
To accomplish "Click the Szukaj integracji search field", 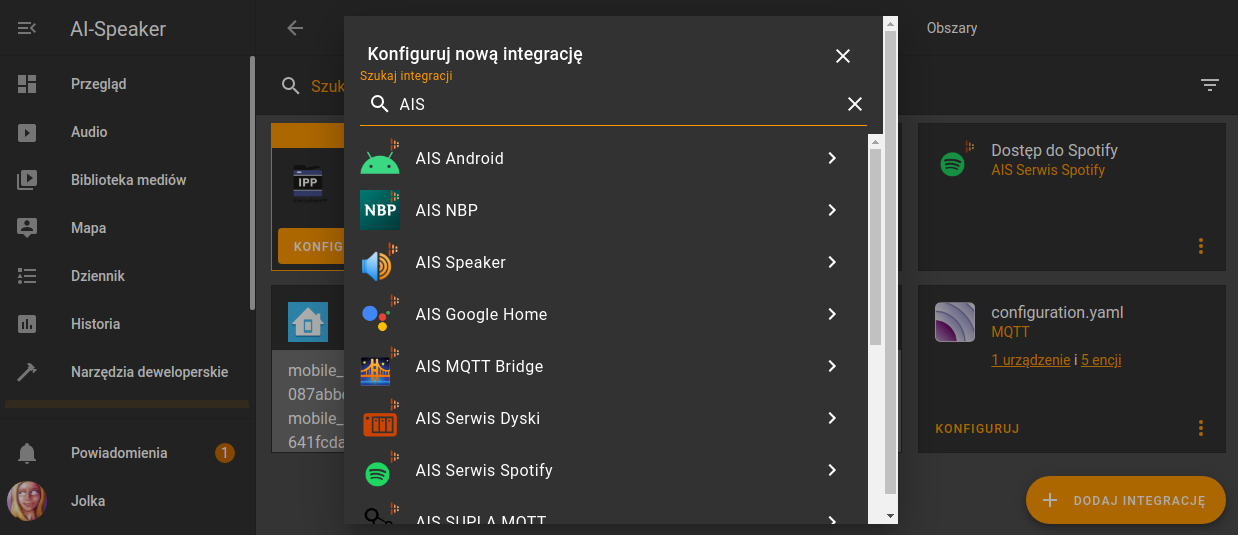I will (620, 104).
